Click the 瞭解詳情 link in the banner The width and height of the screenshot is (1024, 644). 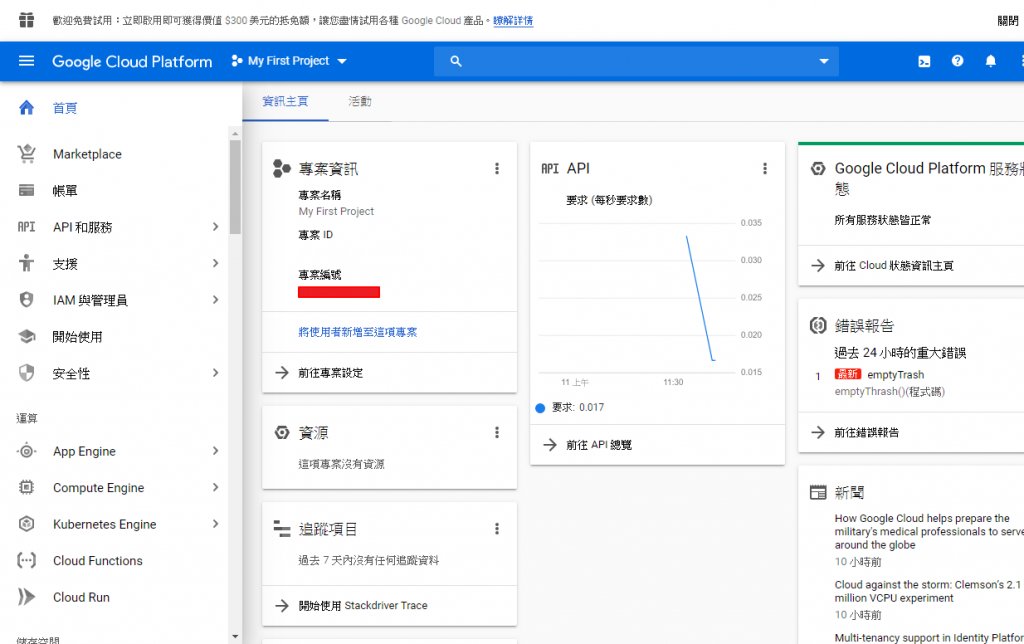pos(513,21)
